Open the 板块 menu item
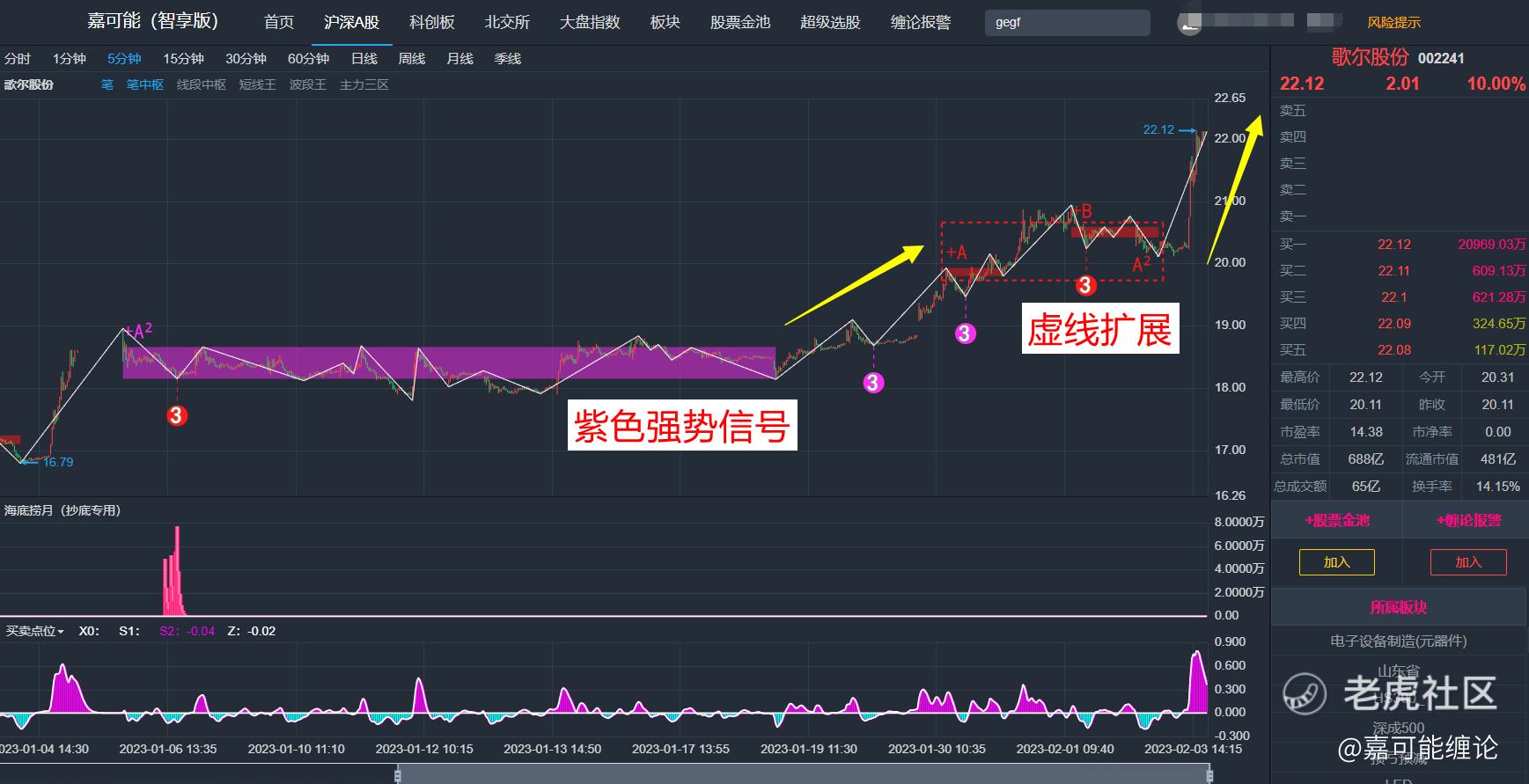The image size is (1529, 784). pos(665,22)
